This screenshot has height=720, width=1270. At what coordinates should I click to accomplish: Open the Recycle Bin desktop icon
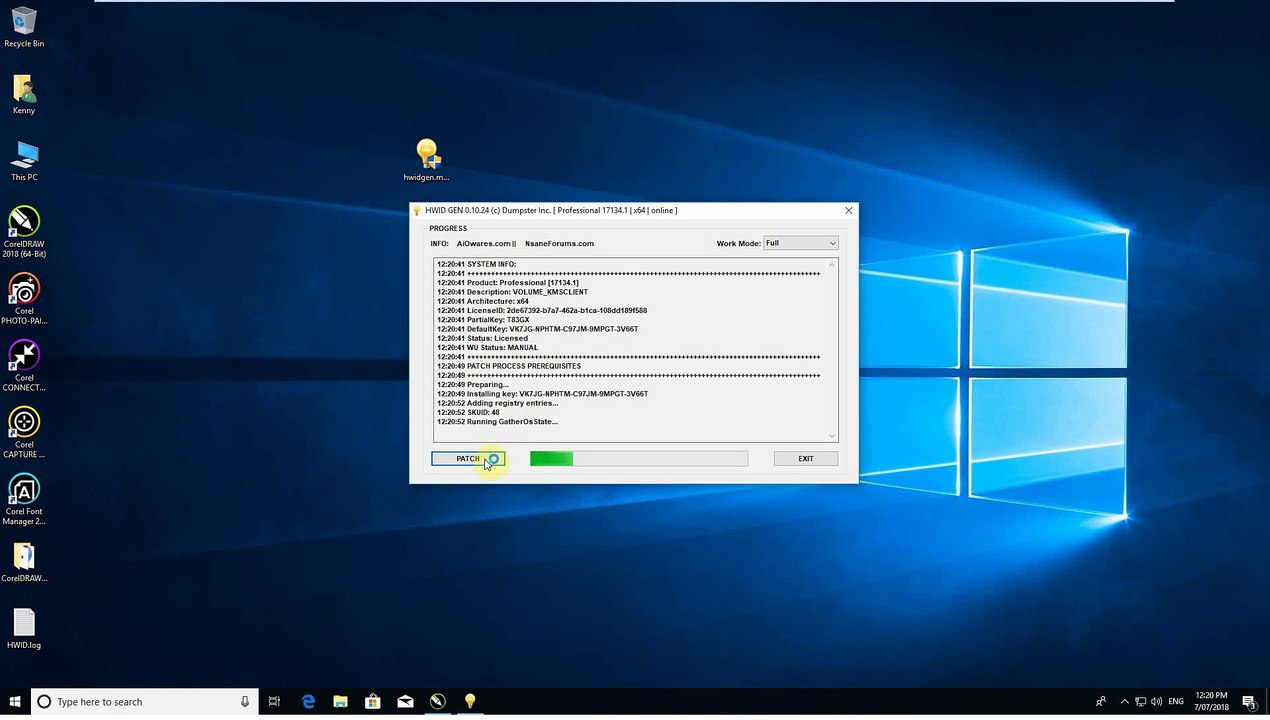tap(24, 27)
